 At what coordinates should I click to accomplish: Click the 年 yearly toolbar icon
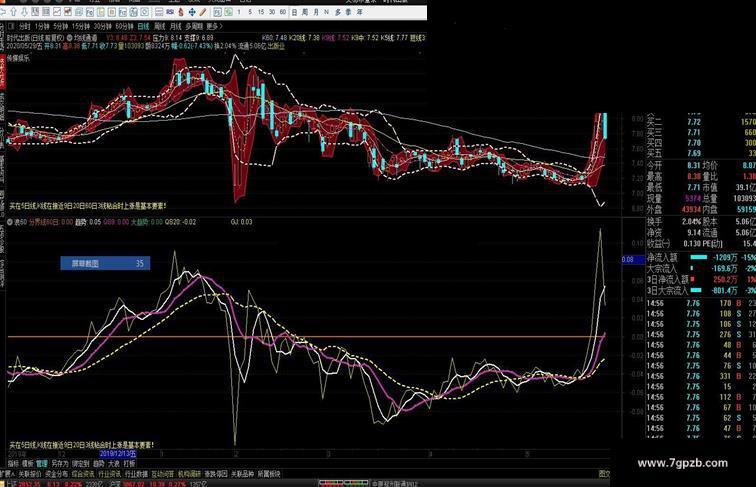coord(359,12)
